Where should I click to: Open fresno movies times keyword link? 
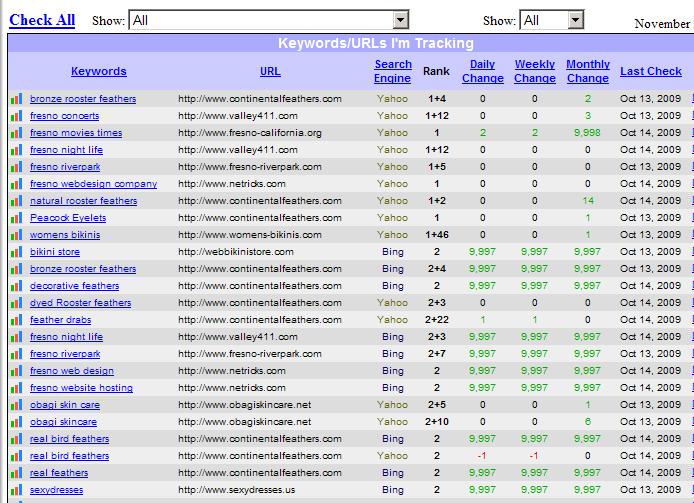coord(76,133)
